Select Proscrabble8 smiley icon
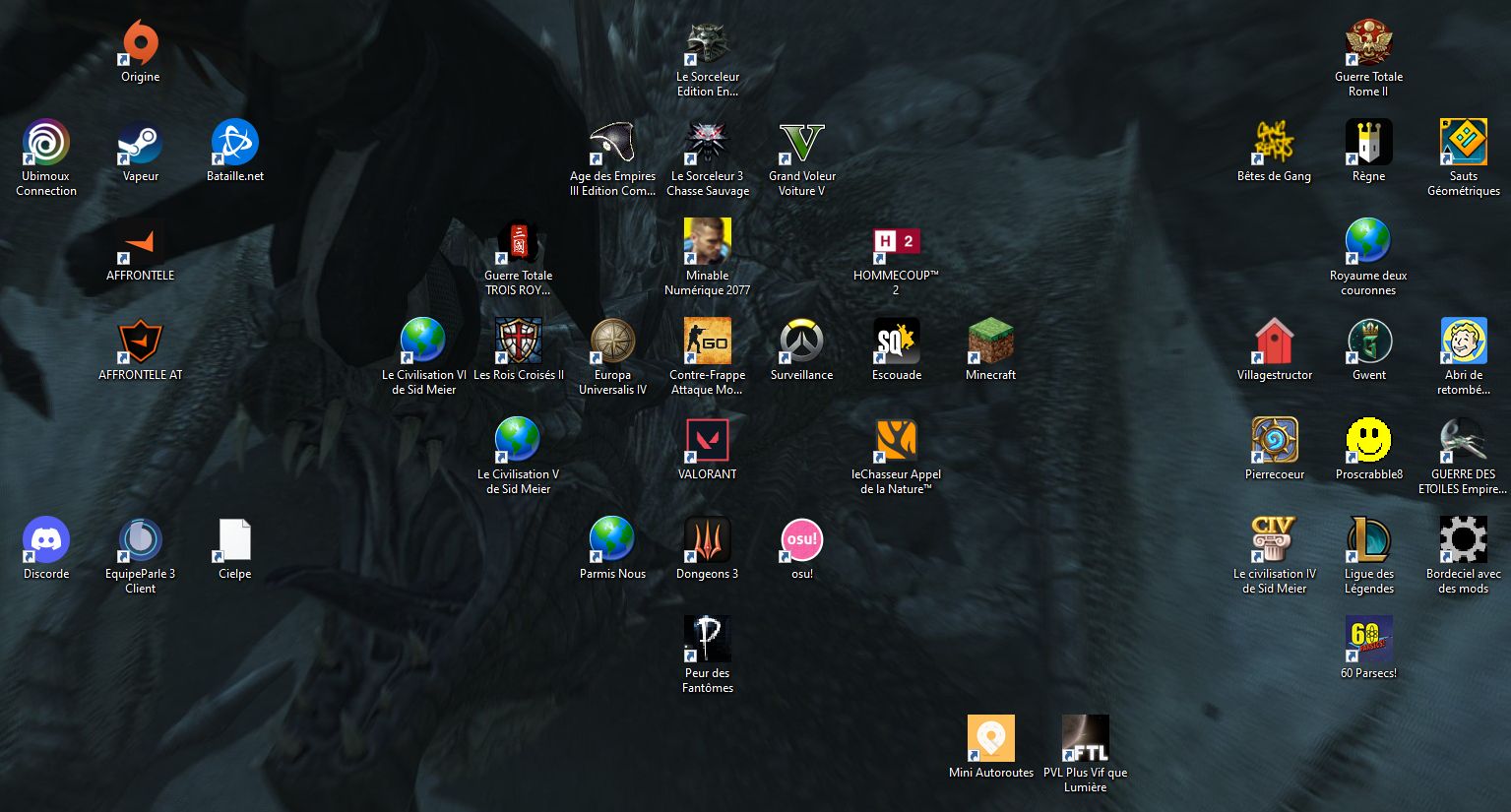1511x812 pixels. [x=1369, y=441]
